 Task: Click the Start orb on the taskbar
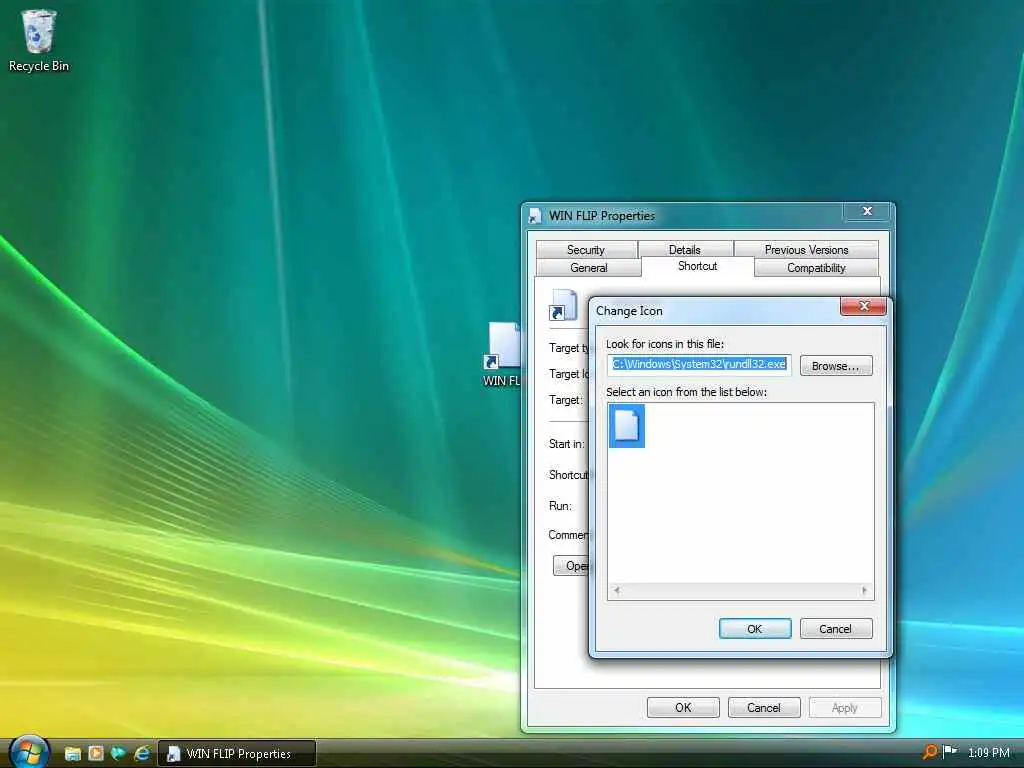28,752
